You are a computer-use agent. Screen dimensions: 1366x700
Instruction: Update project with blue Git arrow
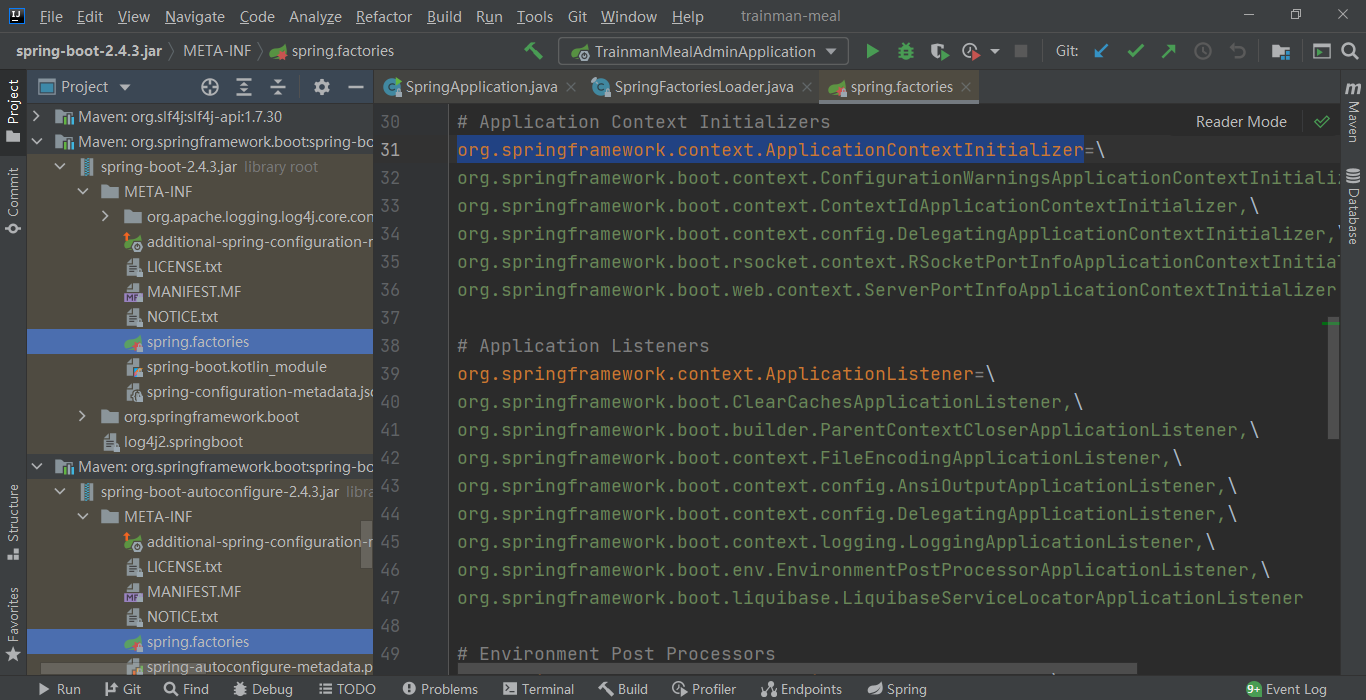1101,51
